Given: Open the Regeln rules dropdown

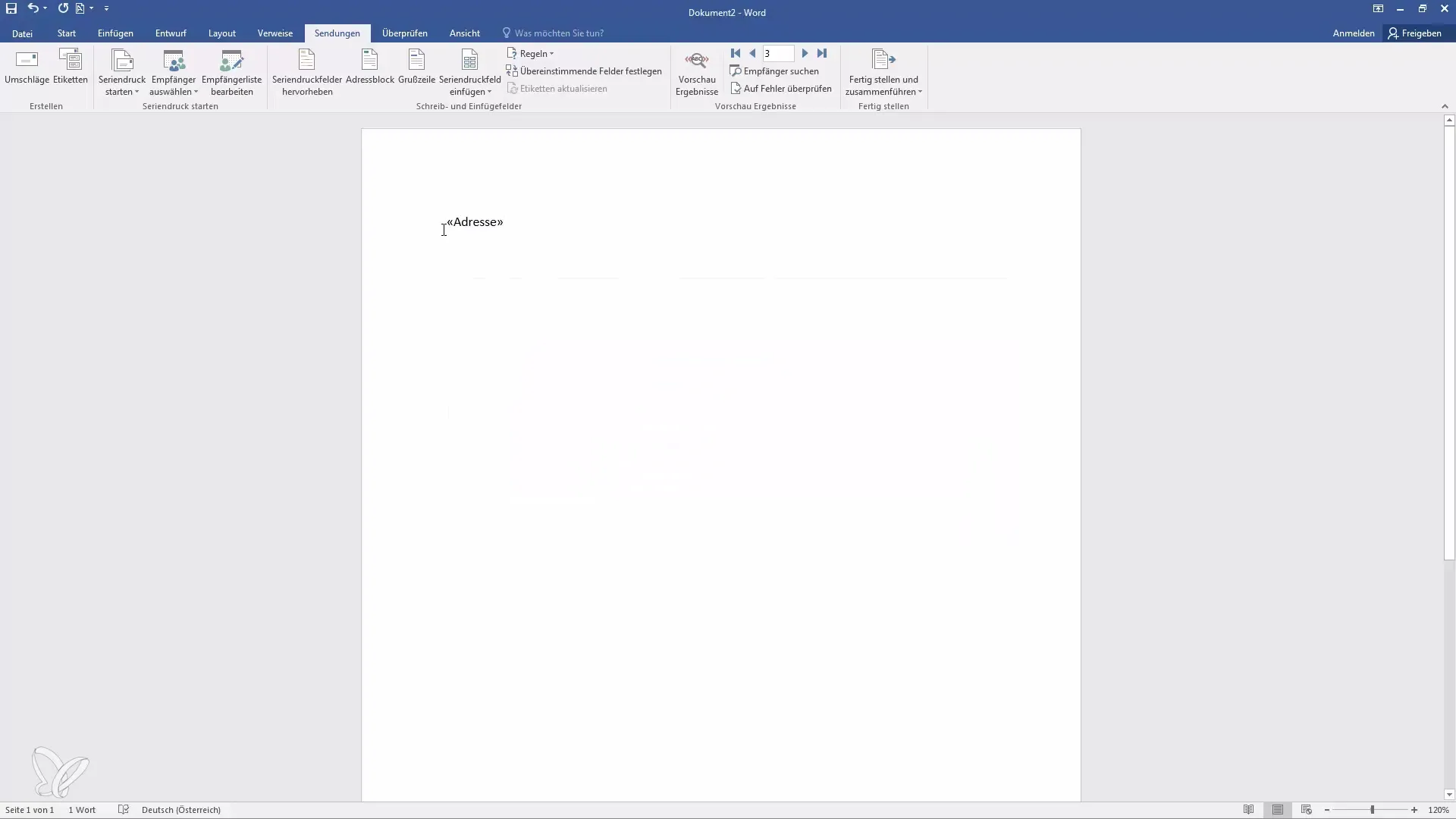Looking at the screenshot, I should point(530,54).
